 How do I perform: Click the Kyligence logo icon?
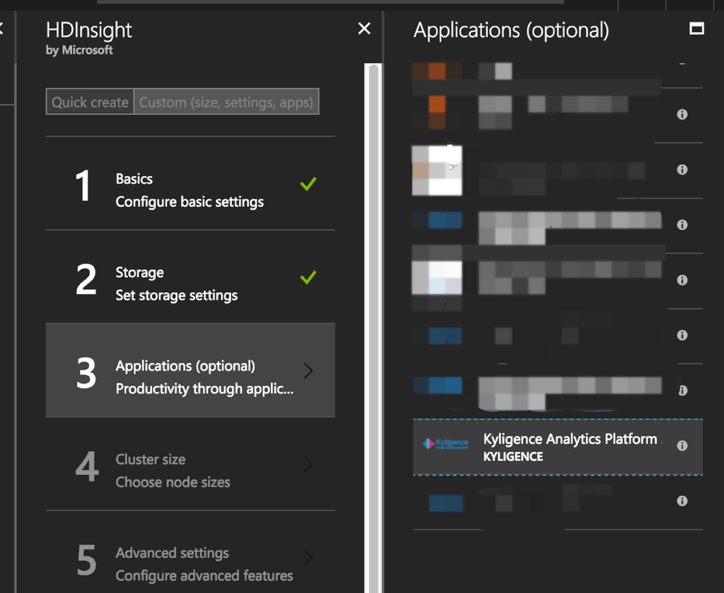click(x=445, y=446)
